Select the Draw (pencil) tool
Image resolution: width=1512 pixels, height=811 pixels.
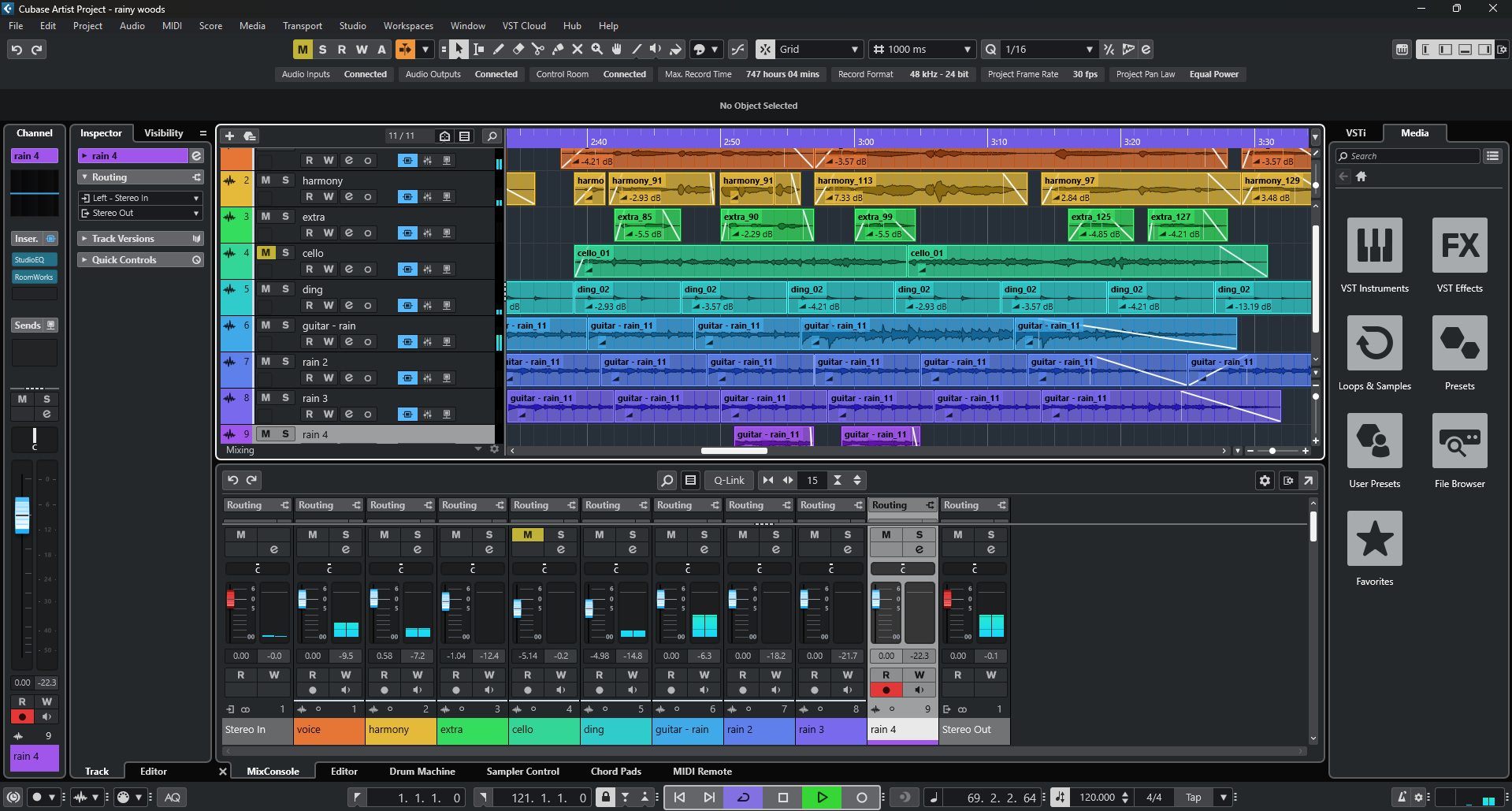(498, 49)
